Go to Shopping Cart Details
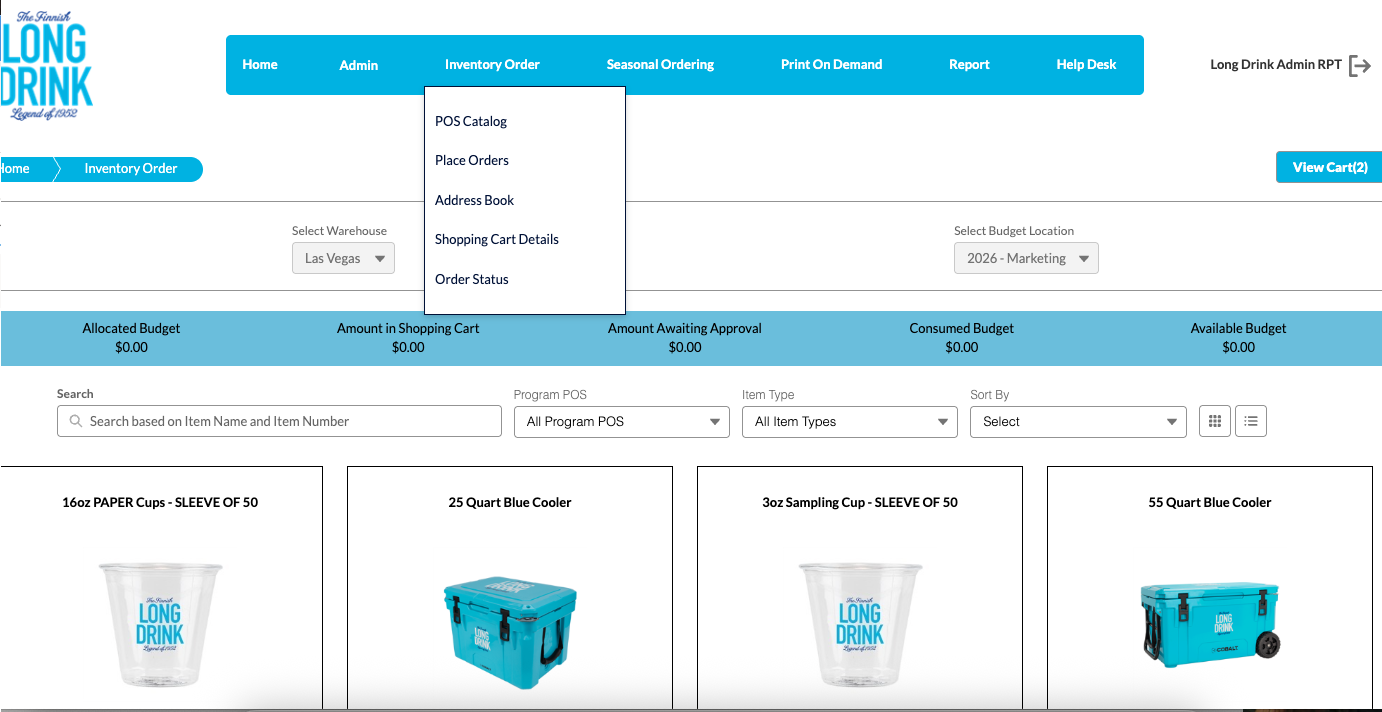Image resolution: width=1382 pixels, height=712 pixels. click(x=497, y=239)
